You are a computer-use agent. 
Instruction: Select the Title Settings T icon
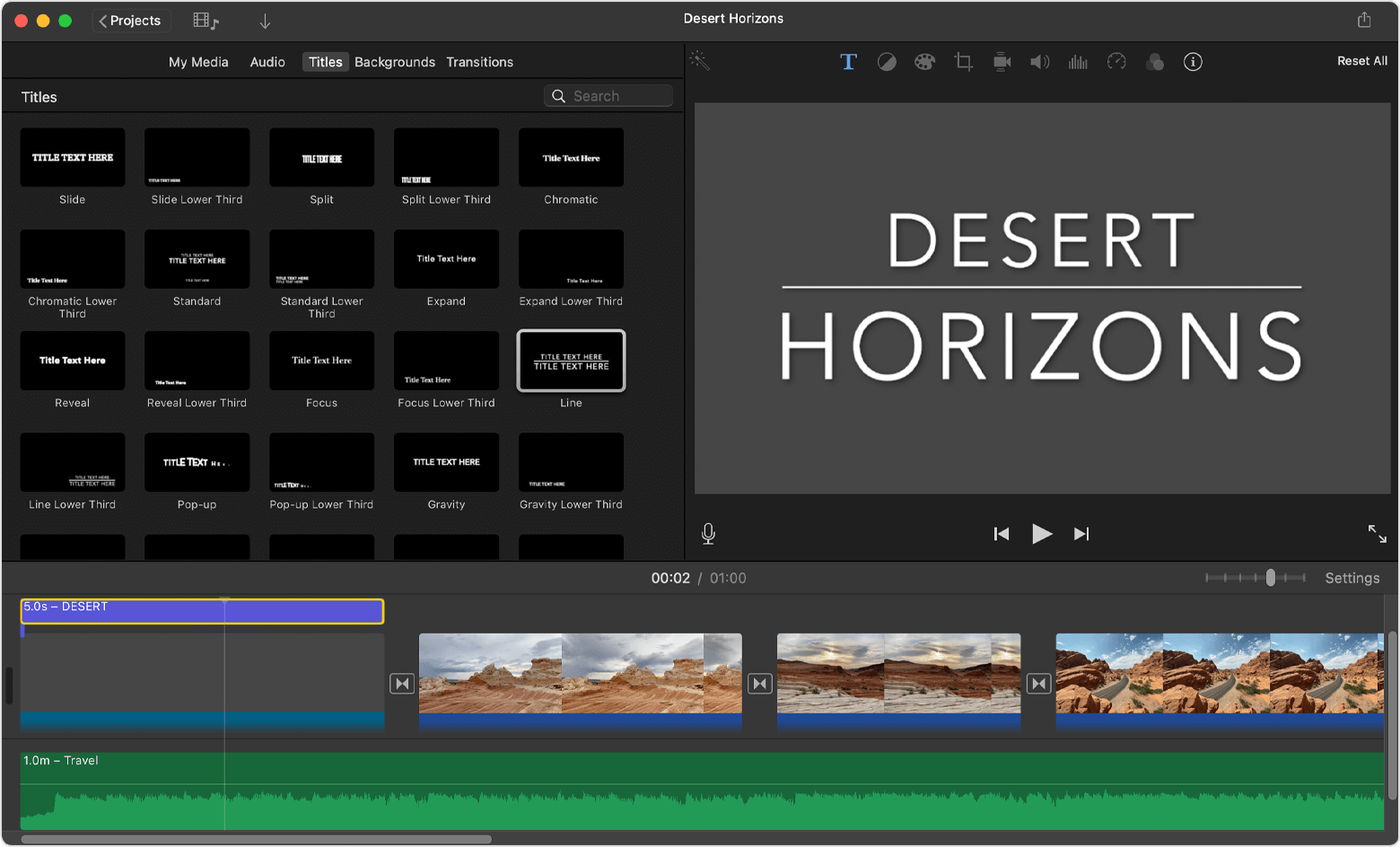[848, 61]
